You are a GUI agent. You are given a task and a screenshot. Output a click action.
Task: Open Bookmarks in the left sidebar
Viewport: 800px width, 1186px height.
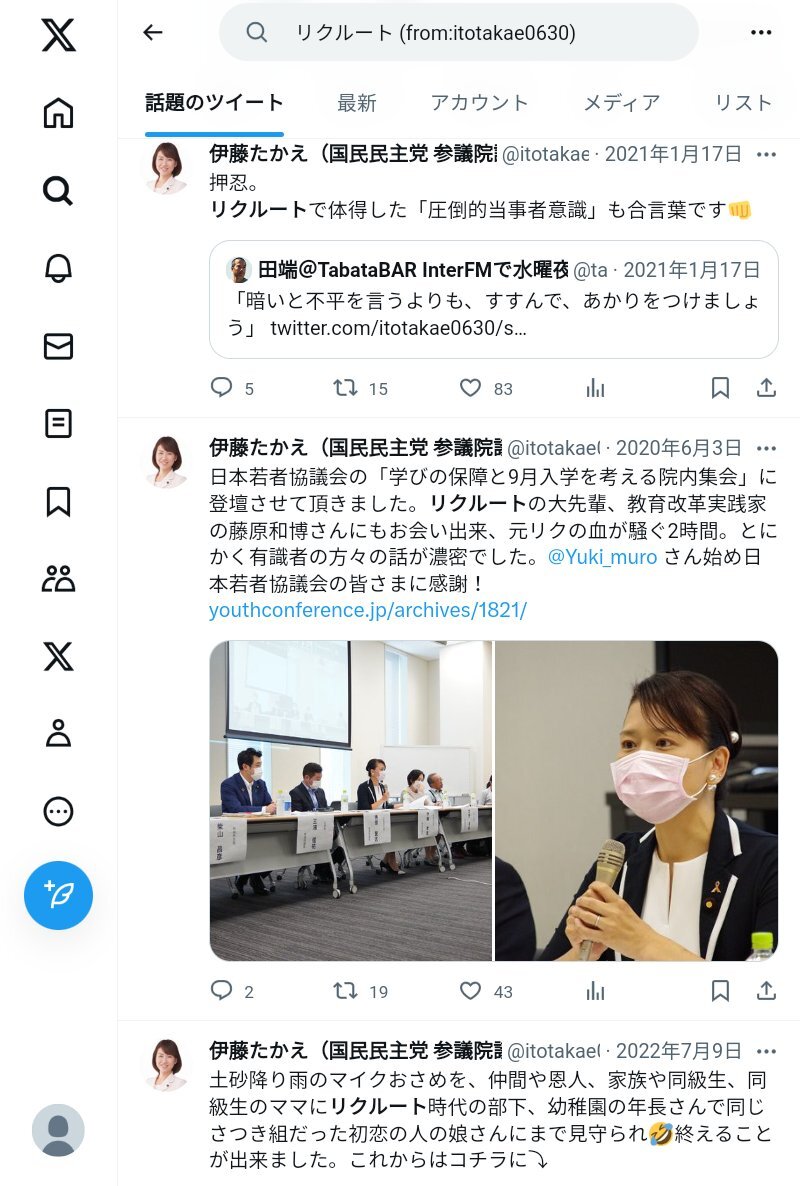[58, 501]
